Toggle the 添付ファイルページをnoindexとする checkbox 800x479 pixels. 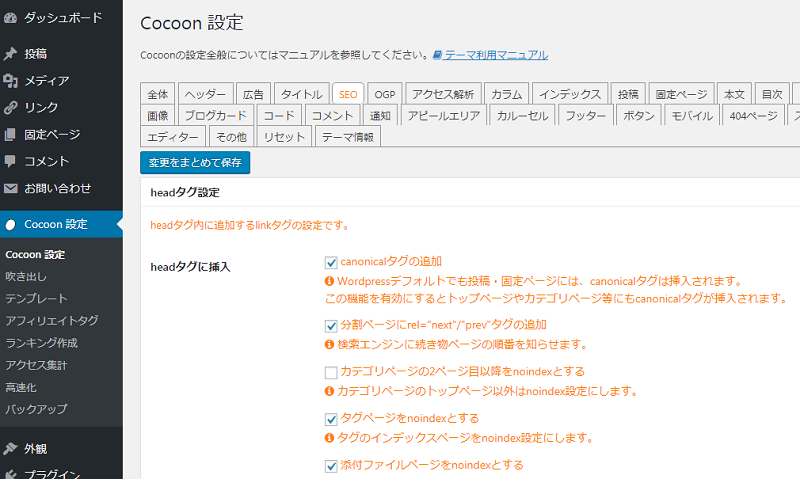(332, 466)
